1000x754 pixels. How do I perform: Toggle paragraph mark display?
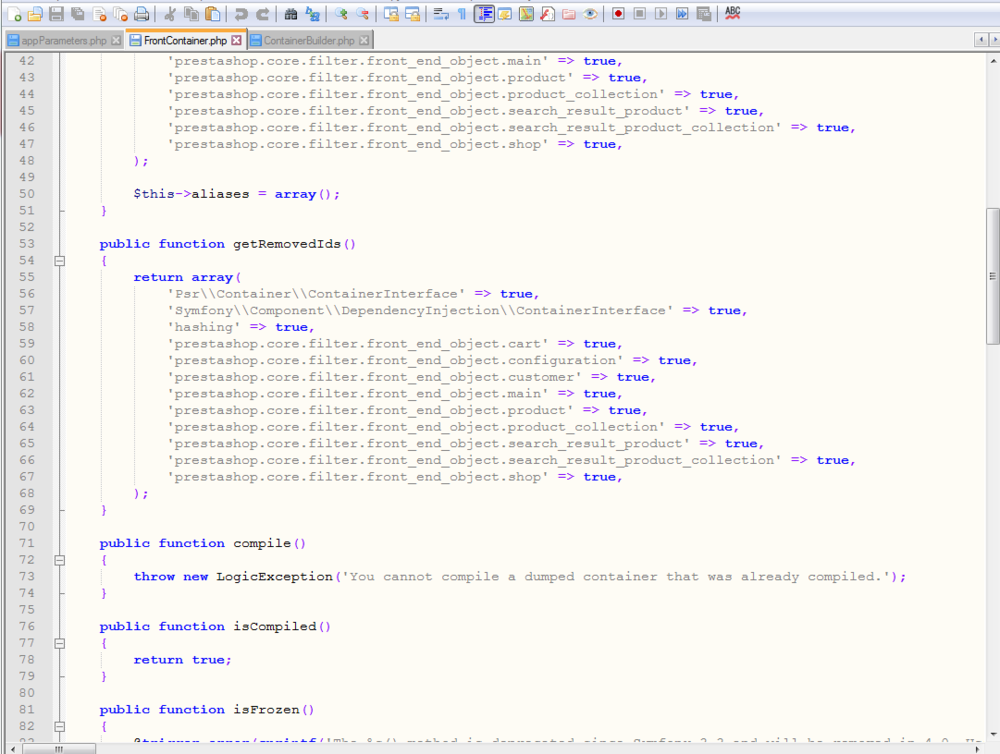[x=462, y=13]
